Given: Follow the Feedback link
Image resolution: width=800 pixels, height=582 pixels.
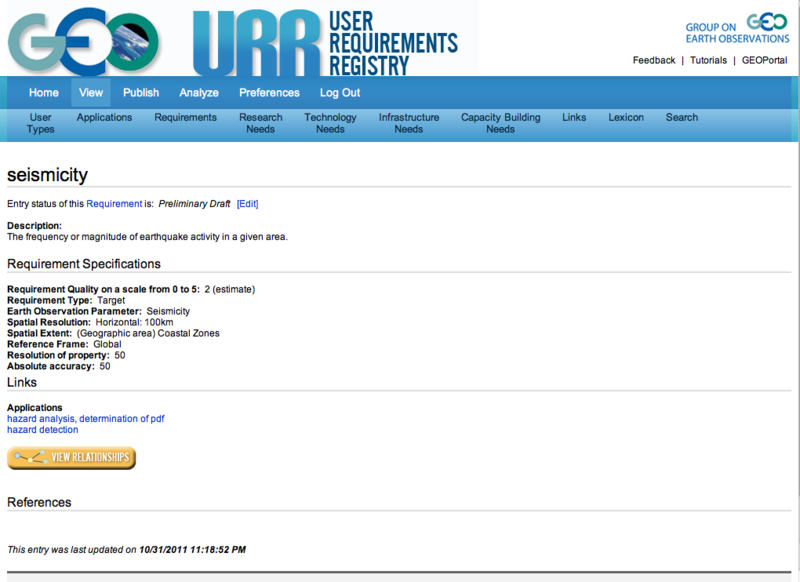Looking at the screenshot, I should (654, 61).
